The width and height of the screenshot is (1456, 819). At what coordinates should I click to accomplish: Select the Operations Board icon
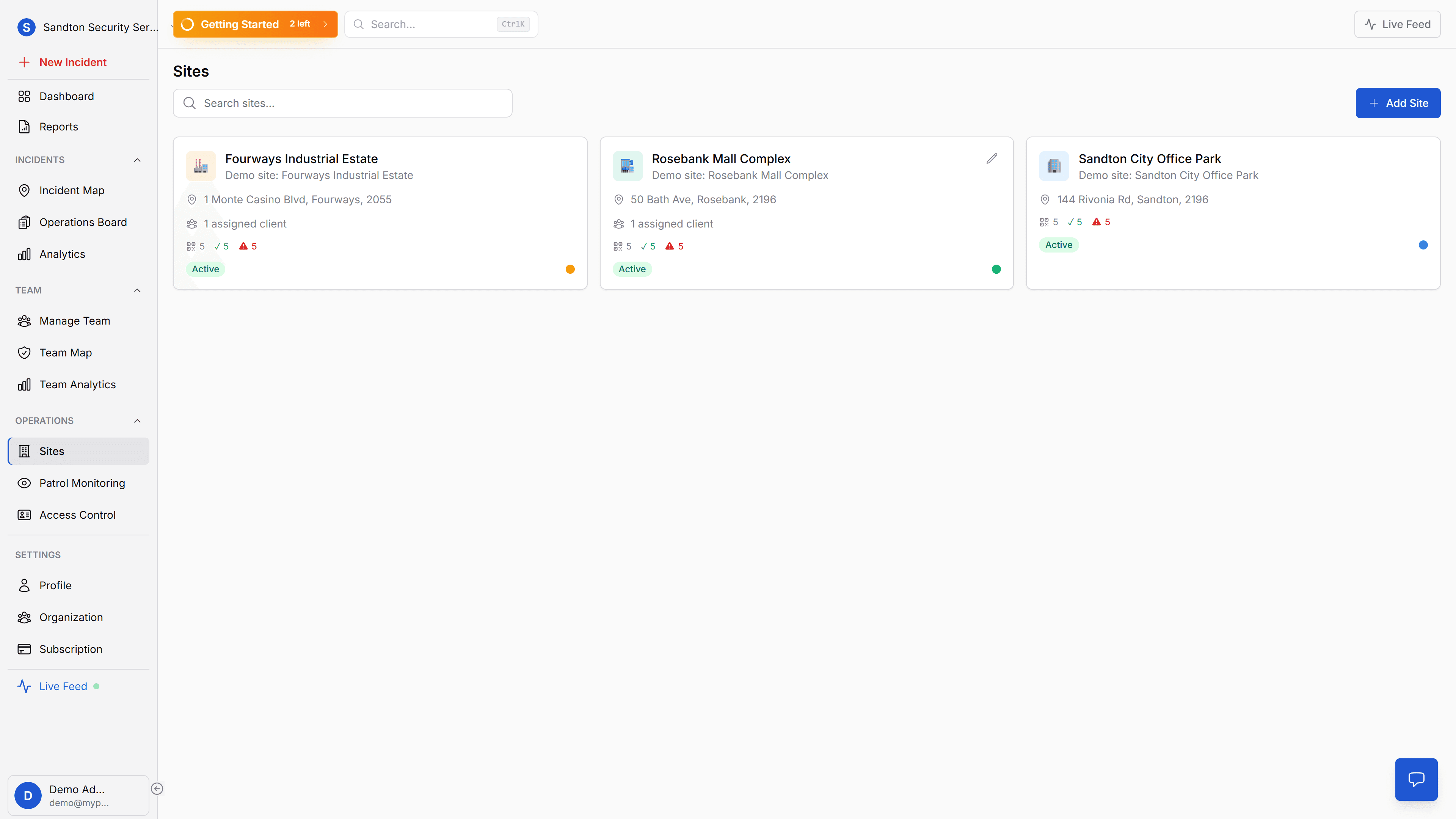pyautogui.click(x=24, y=221)
